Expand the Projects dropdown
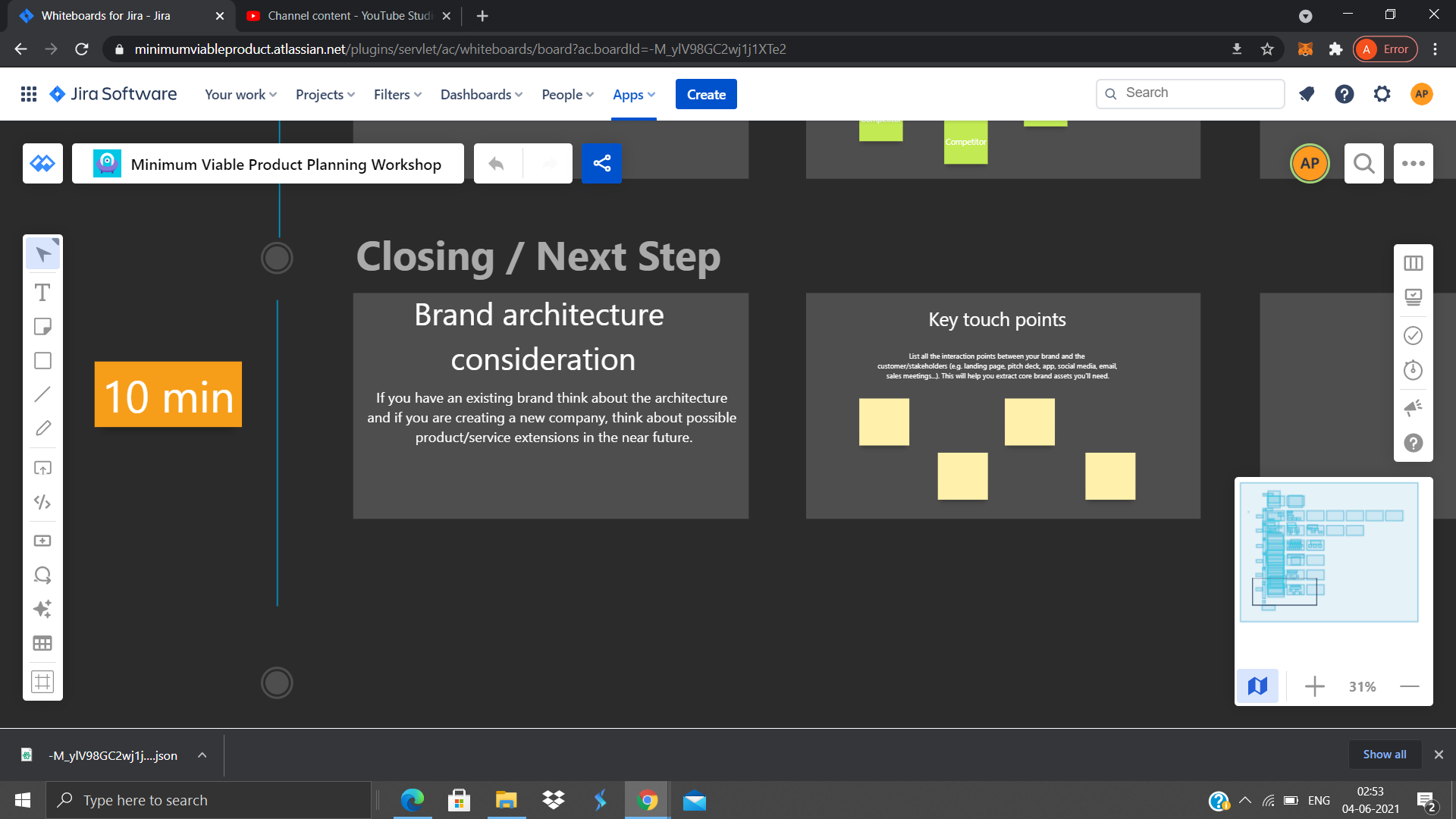The image size is (1456, 819). [325, 94]
